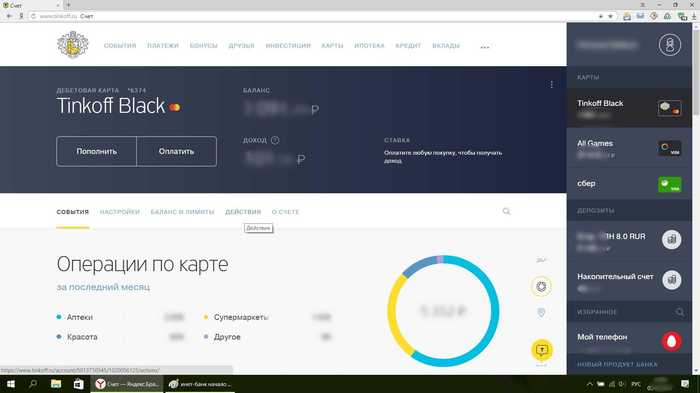Show hidden tray icons chevron
700x393 pixels.
pos(589,384)
